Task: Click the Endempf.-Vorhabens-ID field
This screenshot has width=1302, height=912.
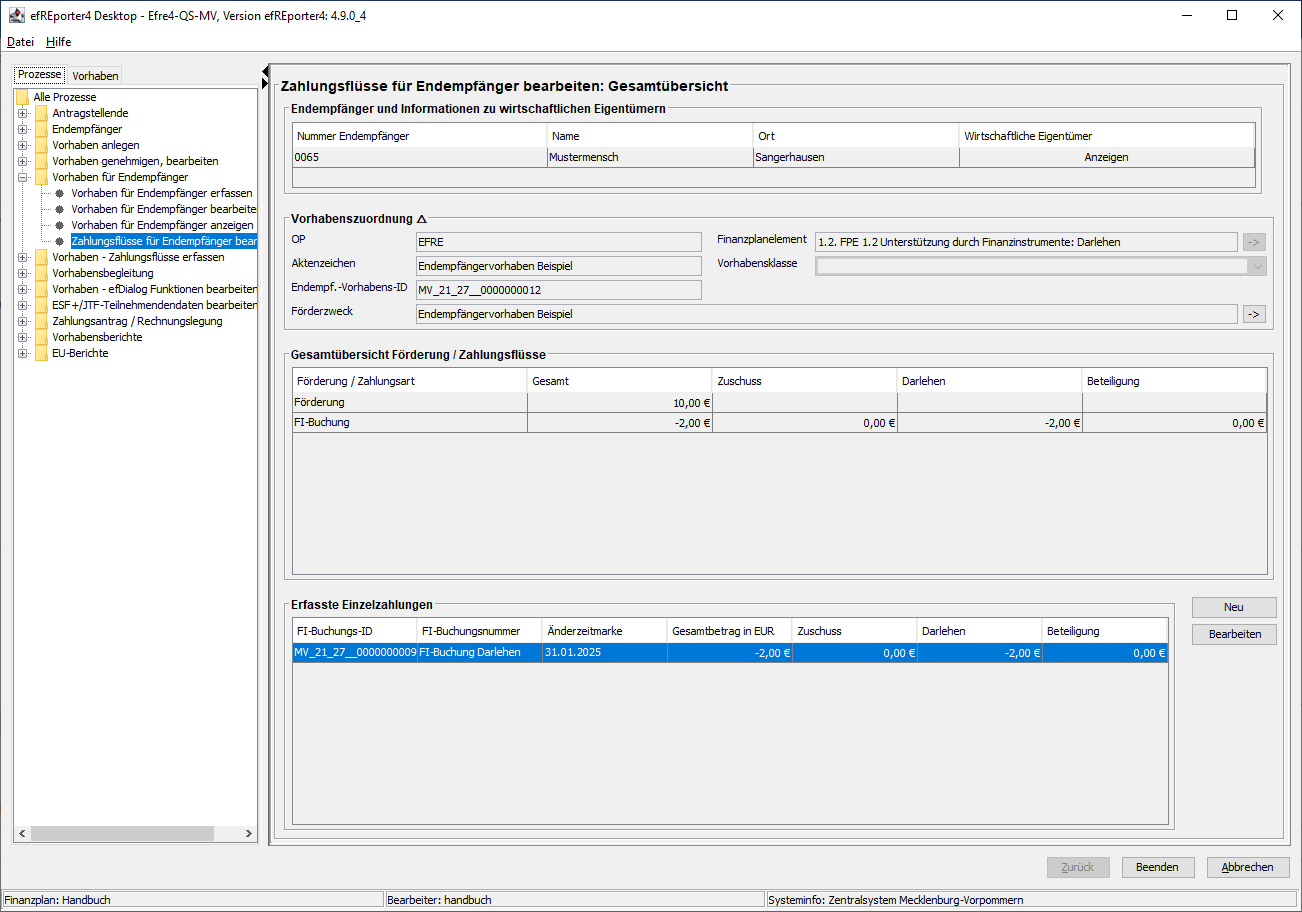Action: tap(558, 290)
